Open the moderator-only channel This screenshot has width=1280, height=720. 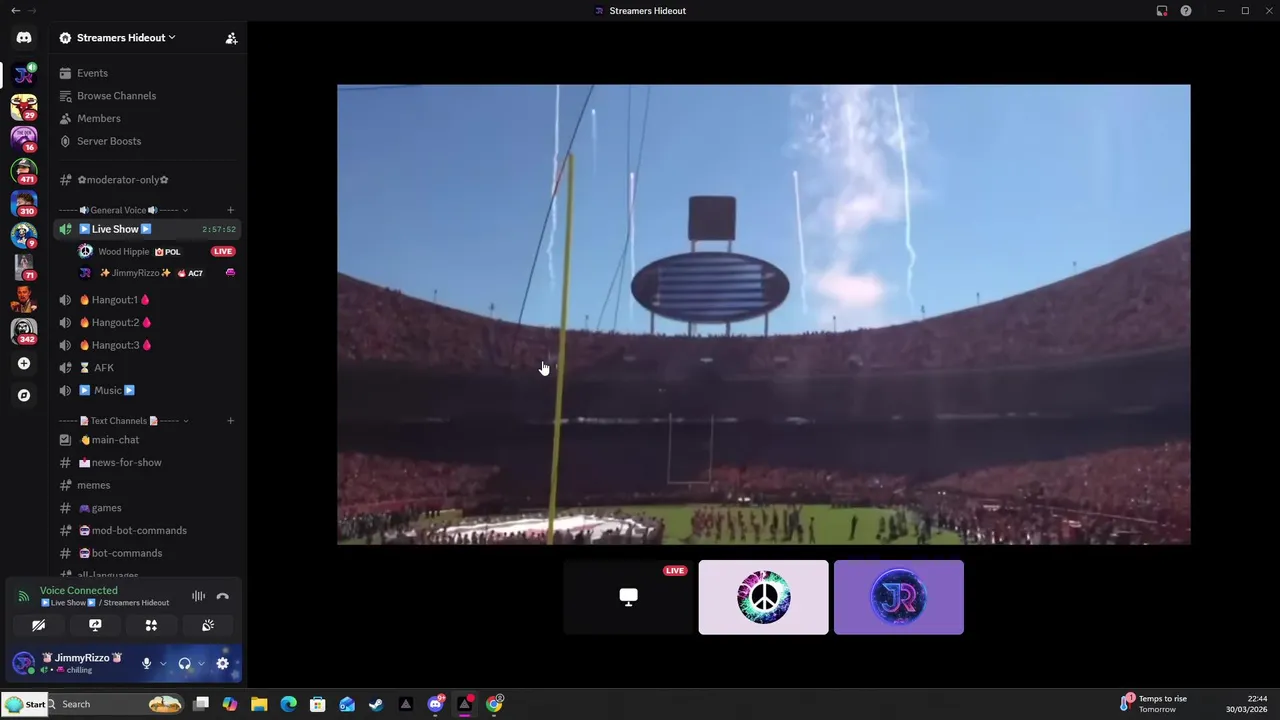pos(122,180)
